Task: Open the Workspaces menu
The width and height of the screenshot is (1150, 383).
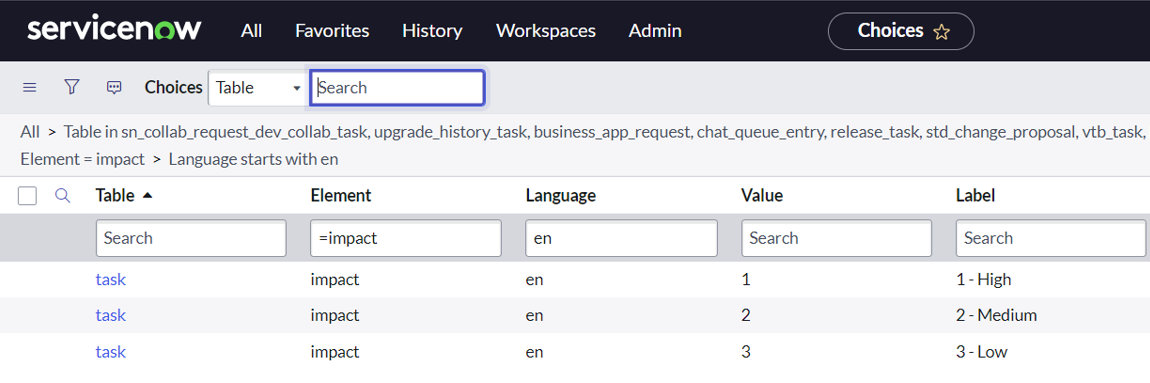Action: click(x=546, y=31)
